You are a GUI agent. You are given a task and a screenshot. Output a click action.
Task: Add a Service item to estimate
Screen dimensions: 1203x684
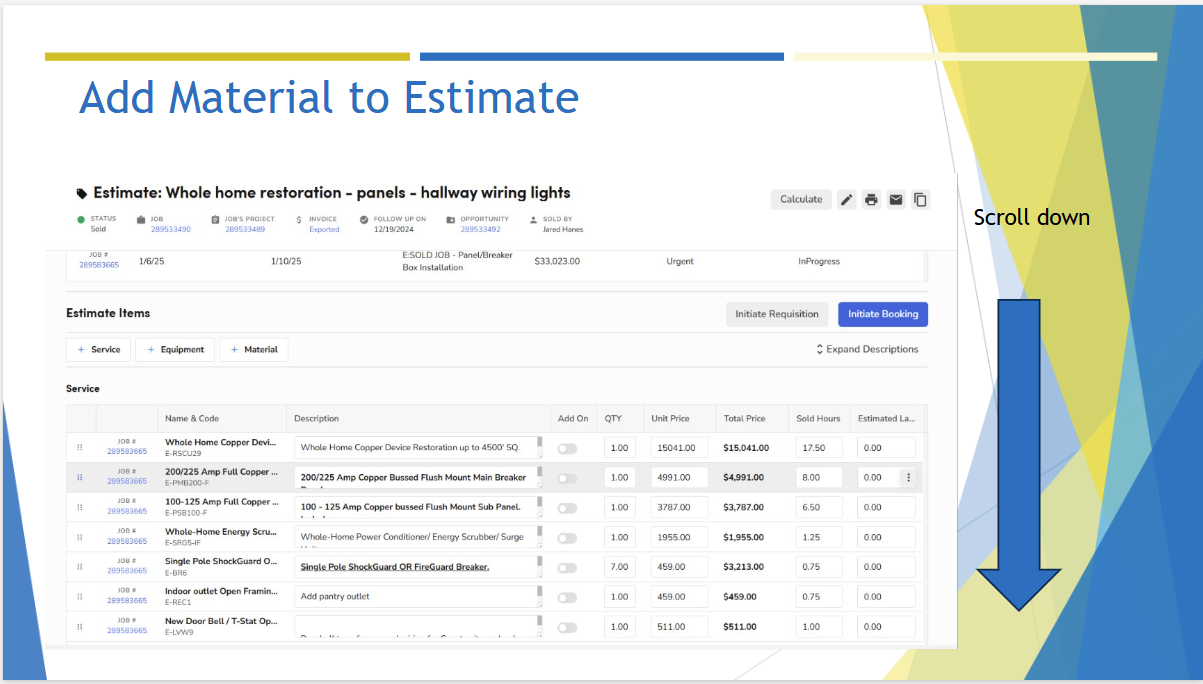coord(98,349)
